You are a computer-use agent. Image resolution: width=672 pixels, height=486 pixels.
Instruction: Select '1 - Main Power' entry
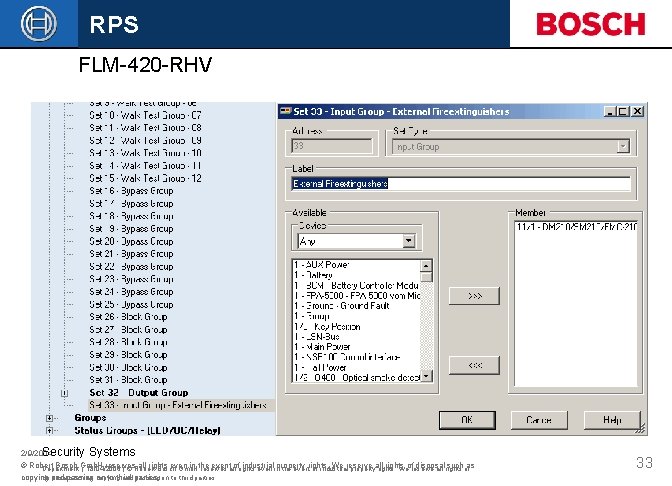322,347
